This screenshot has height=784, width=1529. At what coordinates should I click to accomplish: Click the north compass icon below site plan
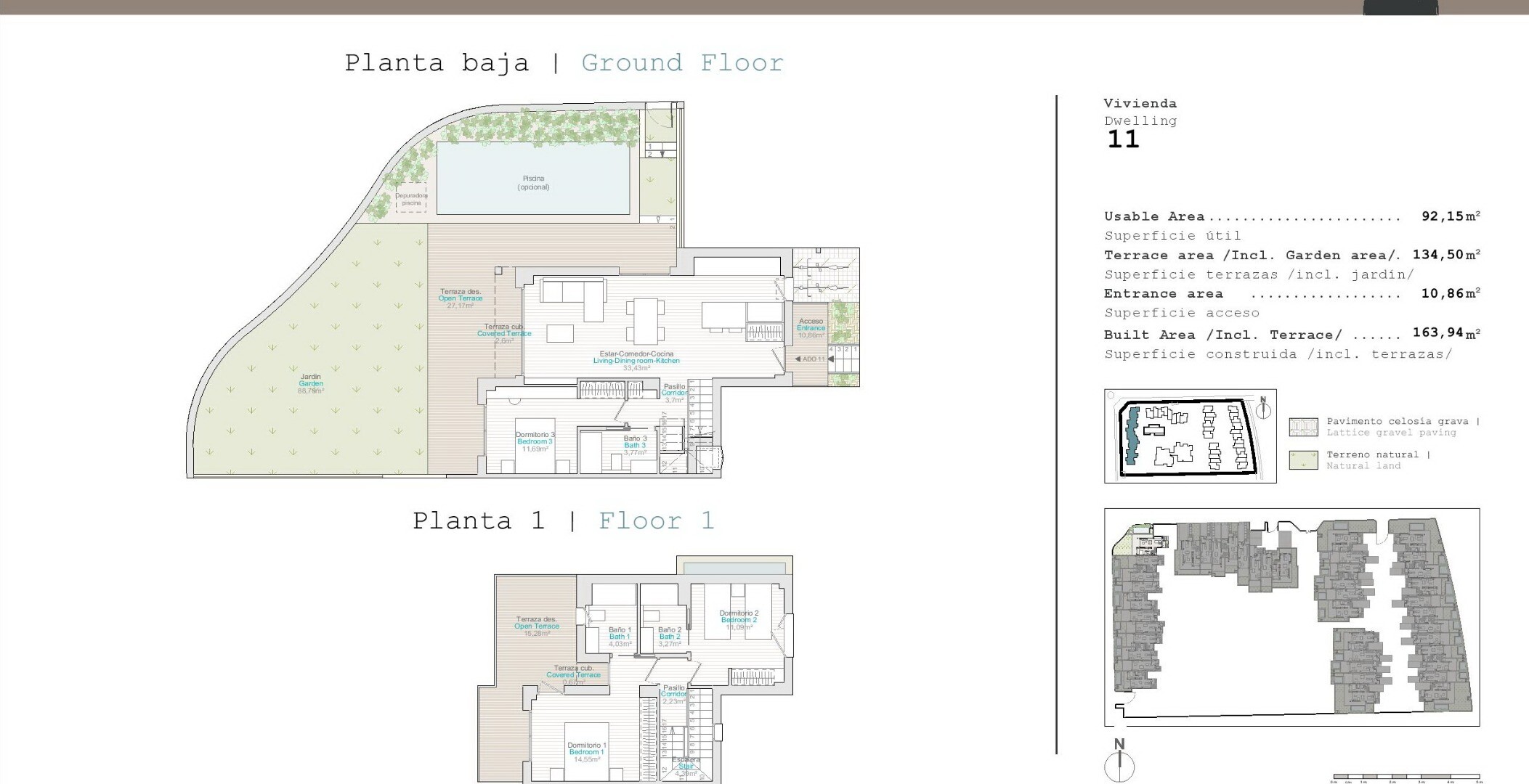[1119, 765]
